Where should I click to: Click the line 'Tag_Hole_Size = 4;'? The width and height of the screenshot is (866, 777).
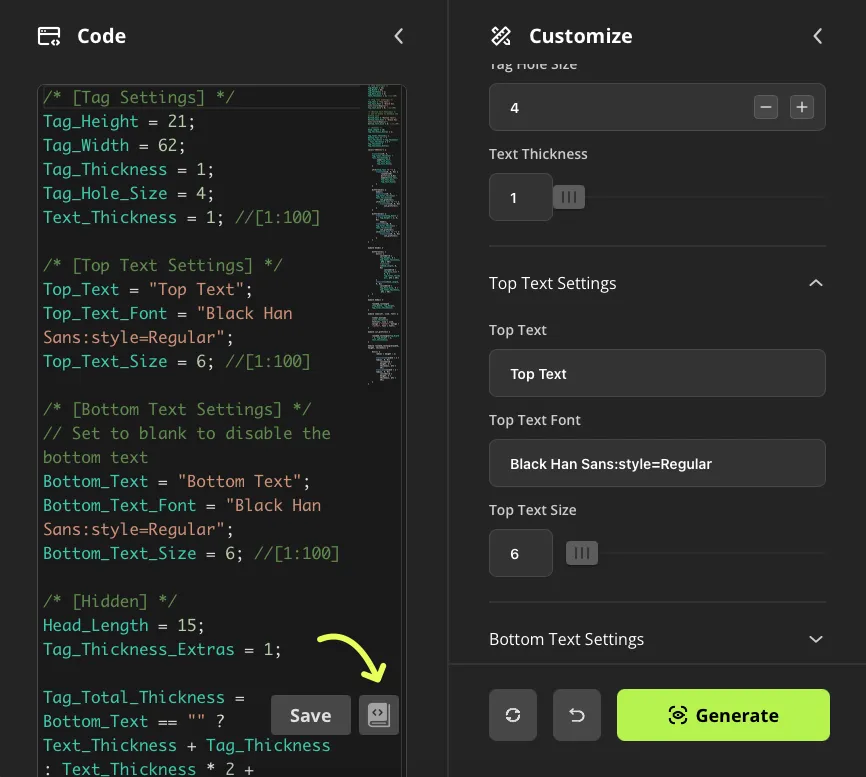coord(128,194)
